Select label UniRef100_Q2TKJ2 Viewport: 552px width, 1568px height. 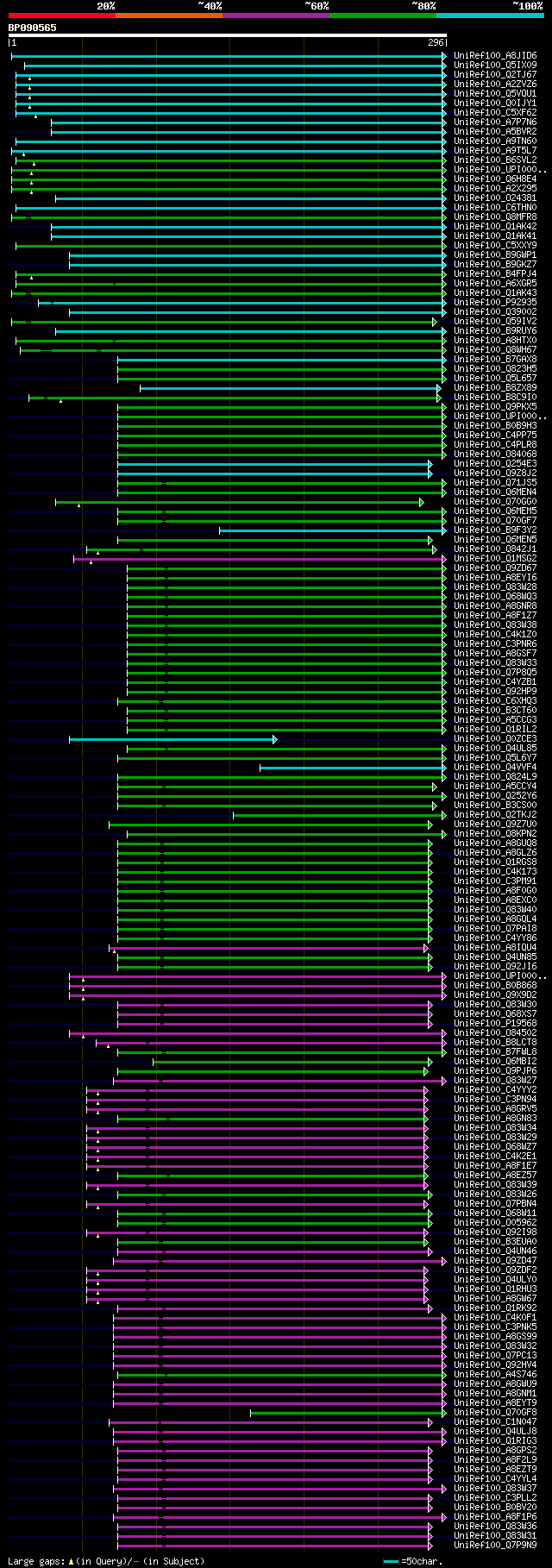click(495, 815)
